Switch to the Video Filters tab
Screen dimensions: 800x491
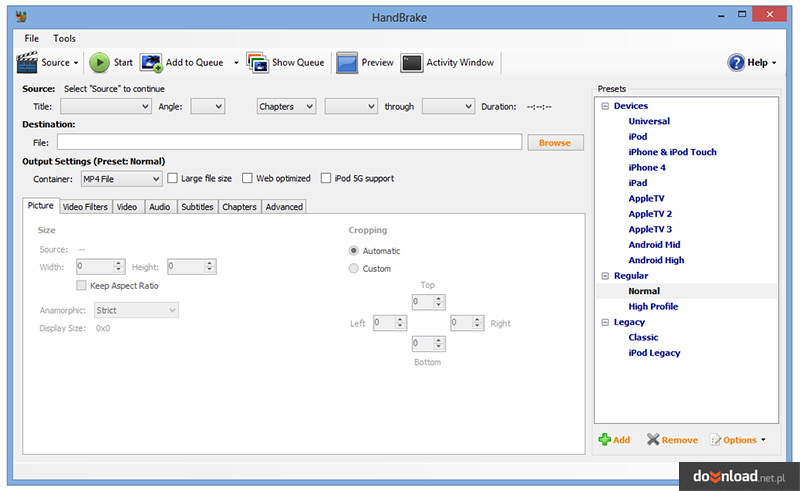coord(85,207)
